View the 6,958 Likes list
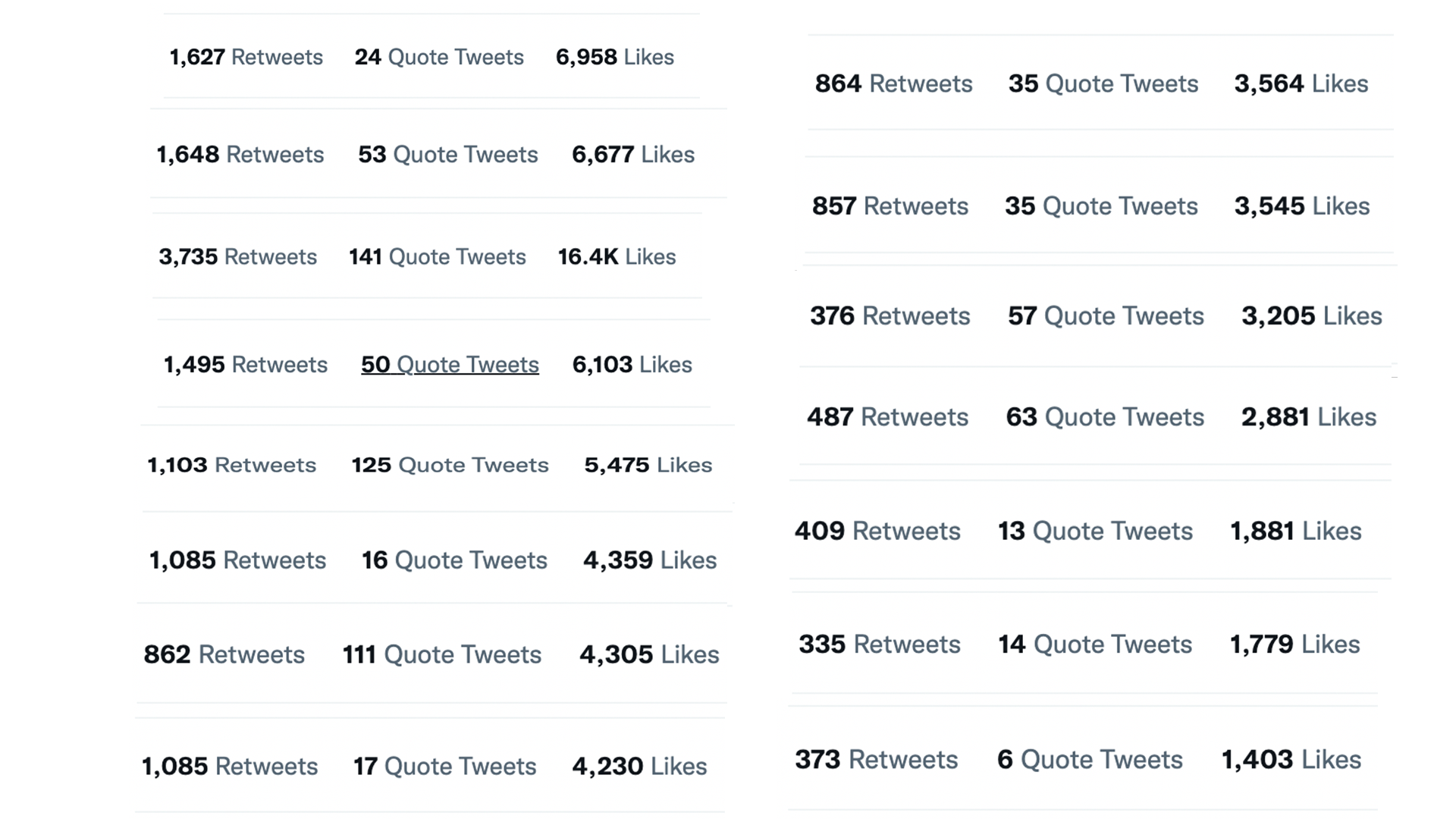Screen dimensions: 1456x819 [x=614, y=57]
